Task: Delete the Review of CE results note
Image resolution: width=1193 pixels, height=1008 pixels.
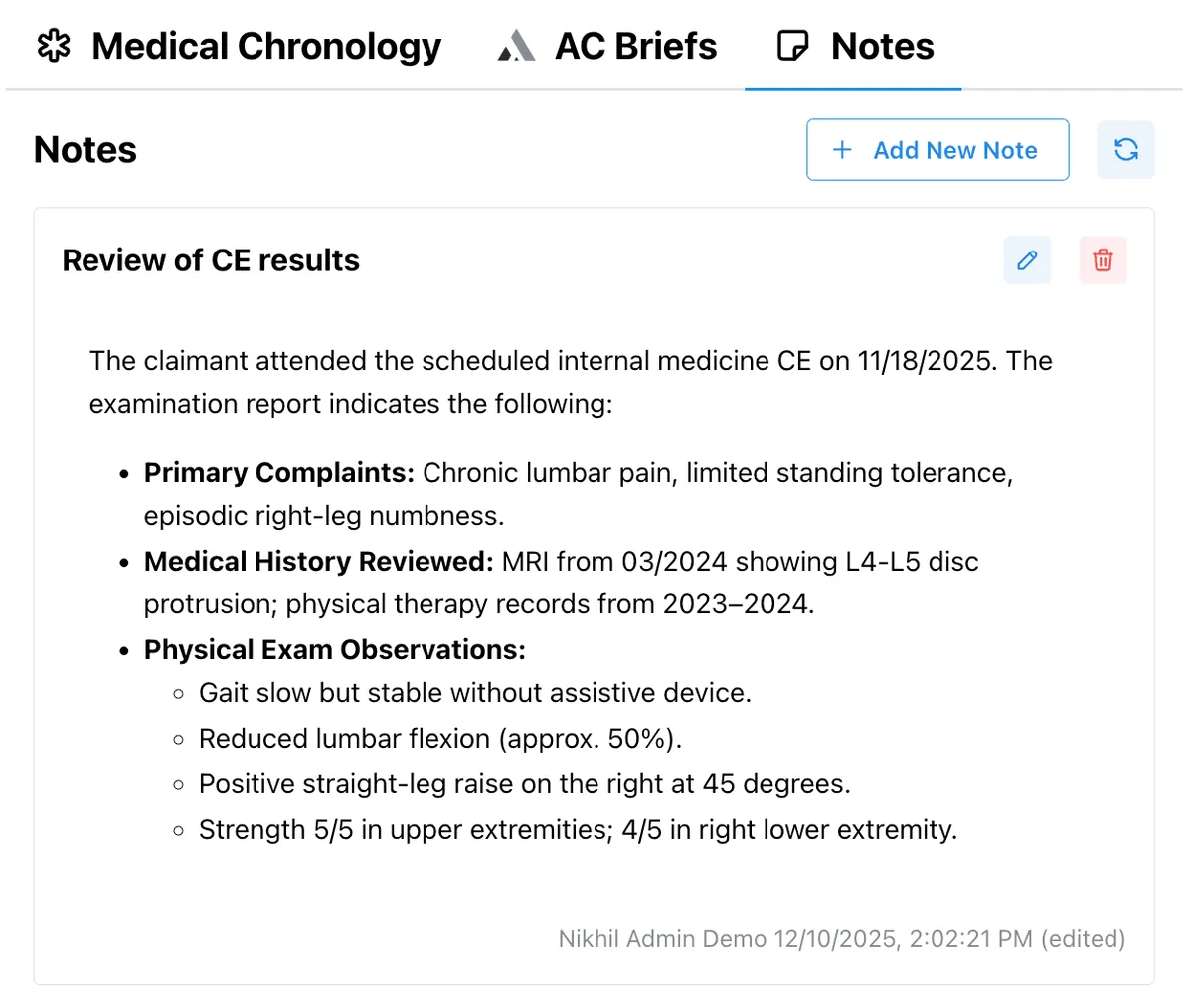Action: pos(1103,259)
